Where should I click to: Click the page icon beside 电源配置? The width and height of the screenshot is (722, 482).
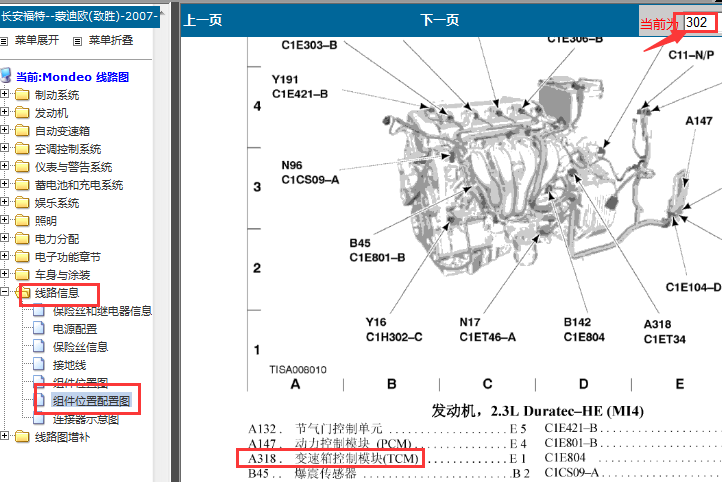[x=39, y=329]
